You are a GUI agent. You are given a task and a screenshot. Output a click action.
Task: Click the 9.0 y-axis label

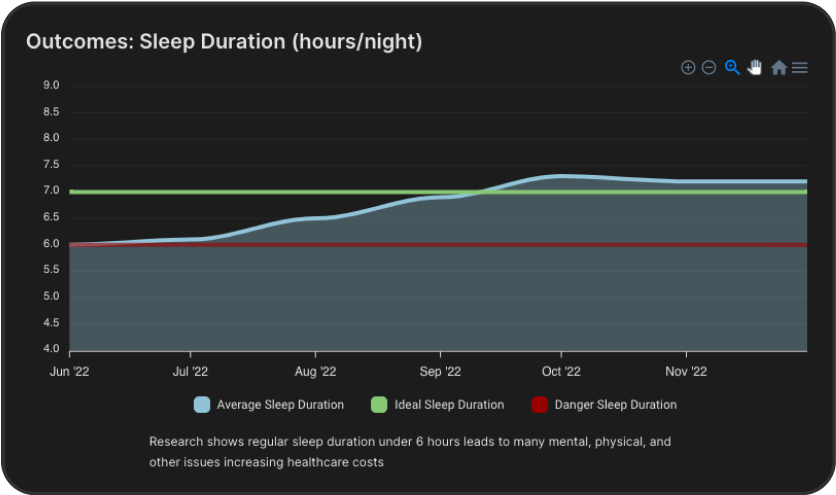click(51, 86)
